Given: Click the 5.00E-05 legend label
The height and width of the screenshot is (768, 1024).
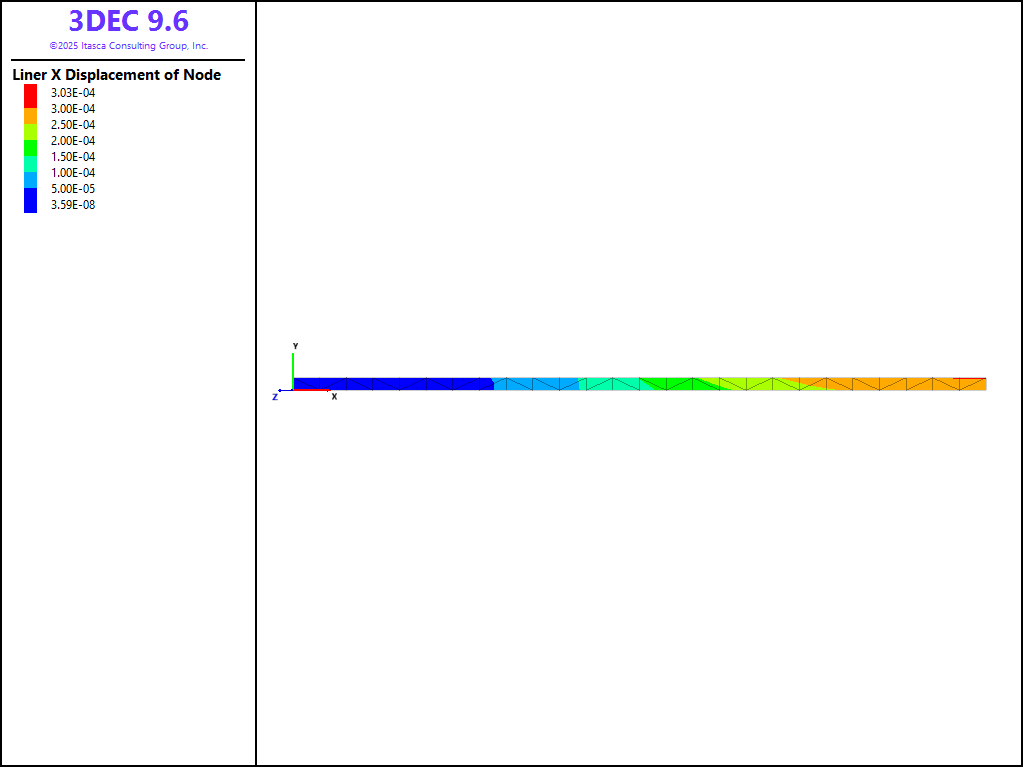Looking at the screenshot, I should [73, 189].
